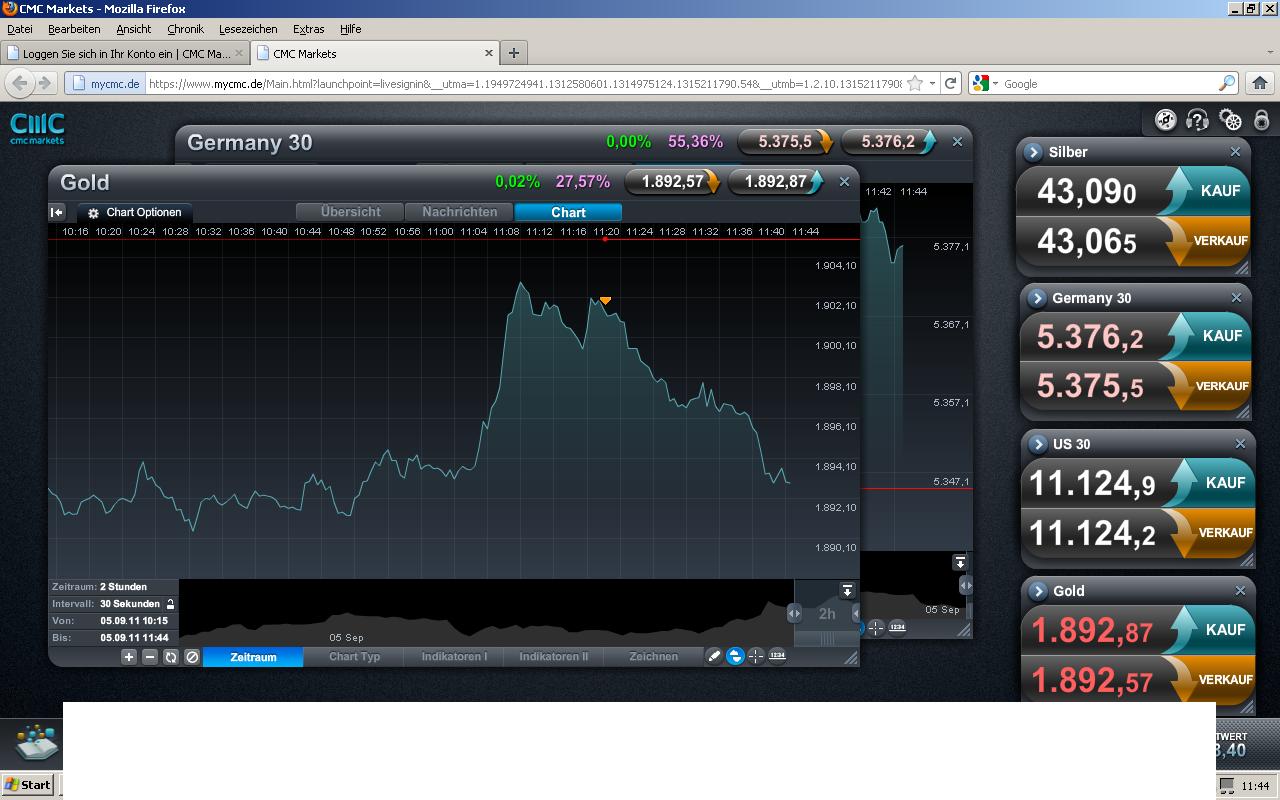Click the zoom-out minus icon in Gold chart
1280x800 pixels.
coord(150,657)
